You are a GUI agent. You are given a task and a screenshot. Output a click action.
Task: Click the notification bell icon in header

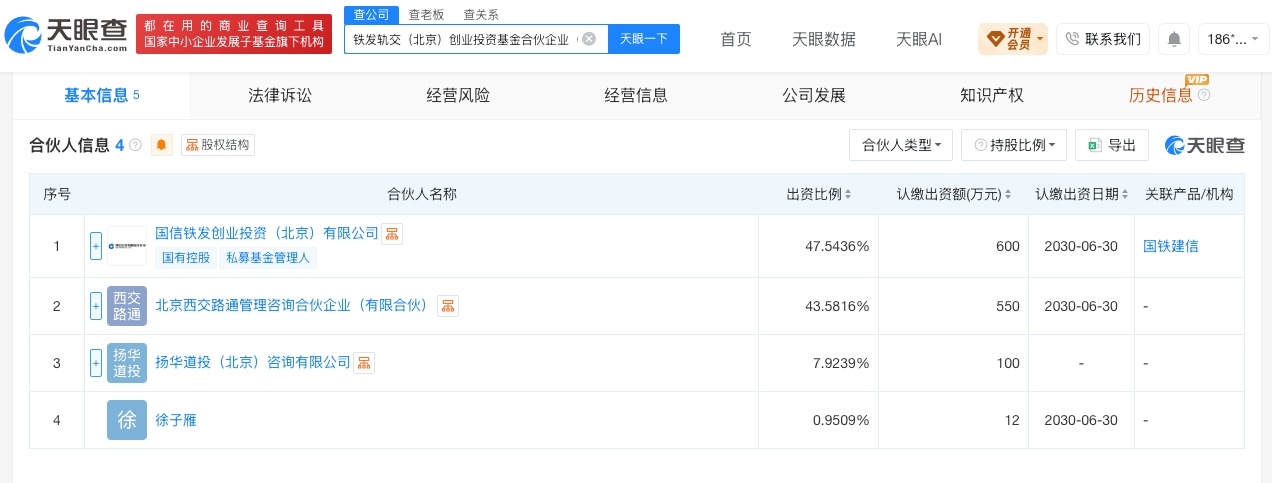[x=1174, y=39]
